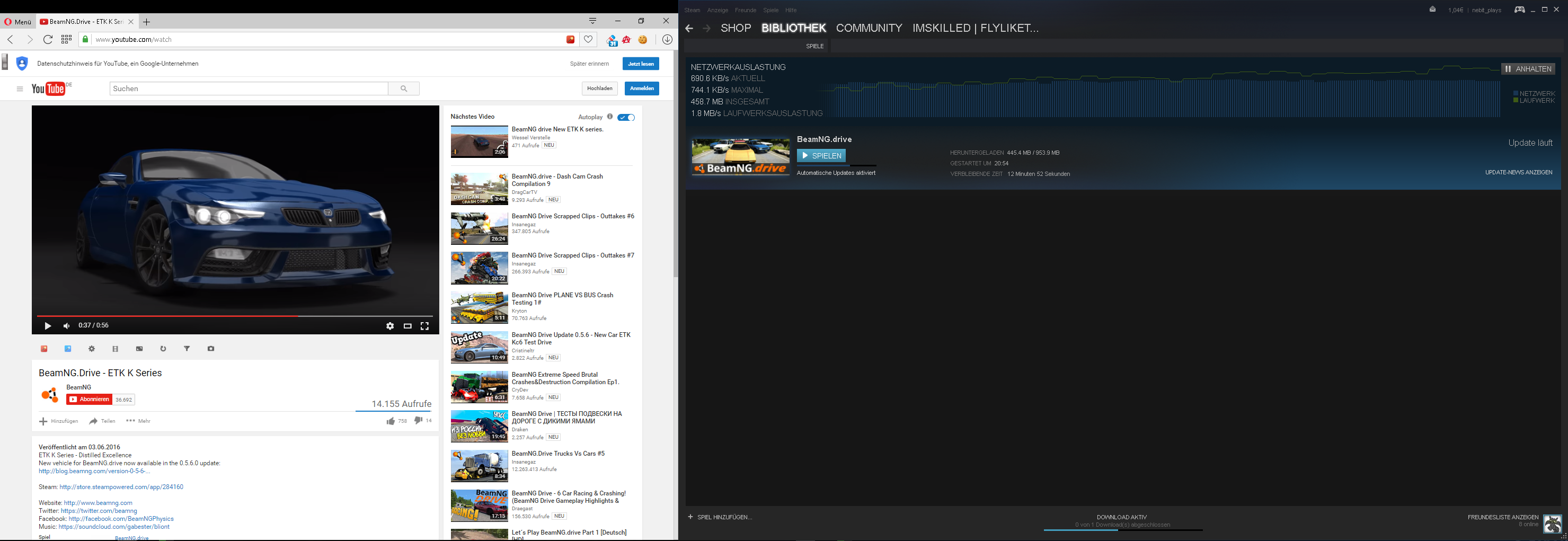Click filmstrip icon below video

[x=115, y=349]
